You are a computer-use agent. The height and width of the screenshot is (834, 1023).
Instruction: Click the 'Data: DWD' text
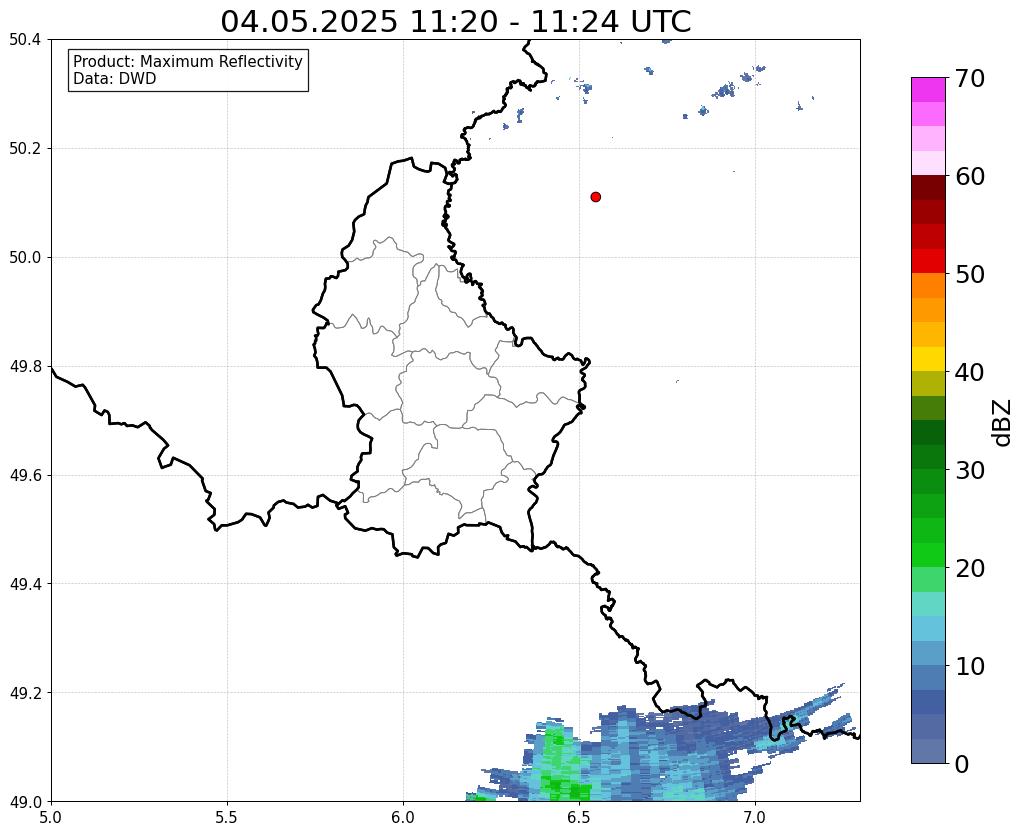point(115,79)
